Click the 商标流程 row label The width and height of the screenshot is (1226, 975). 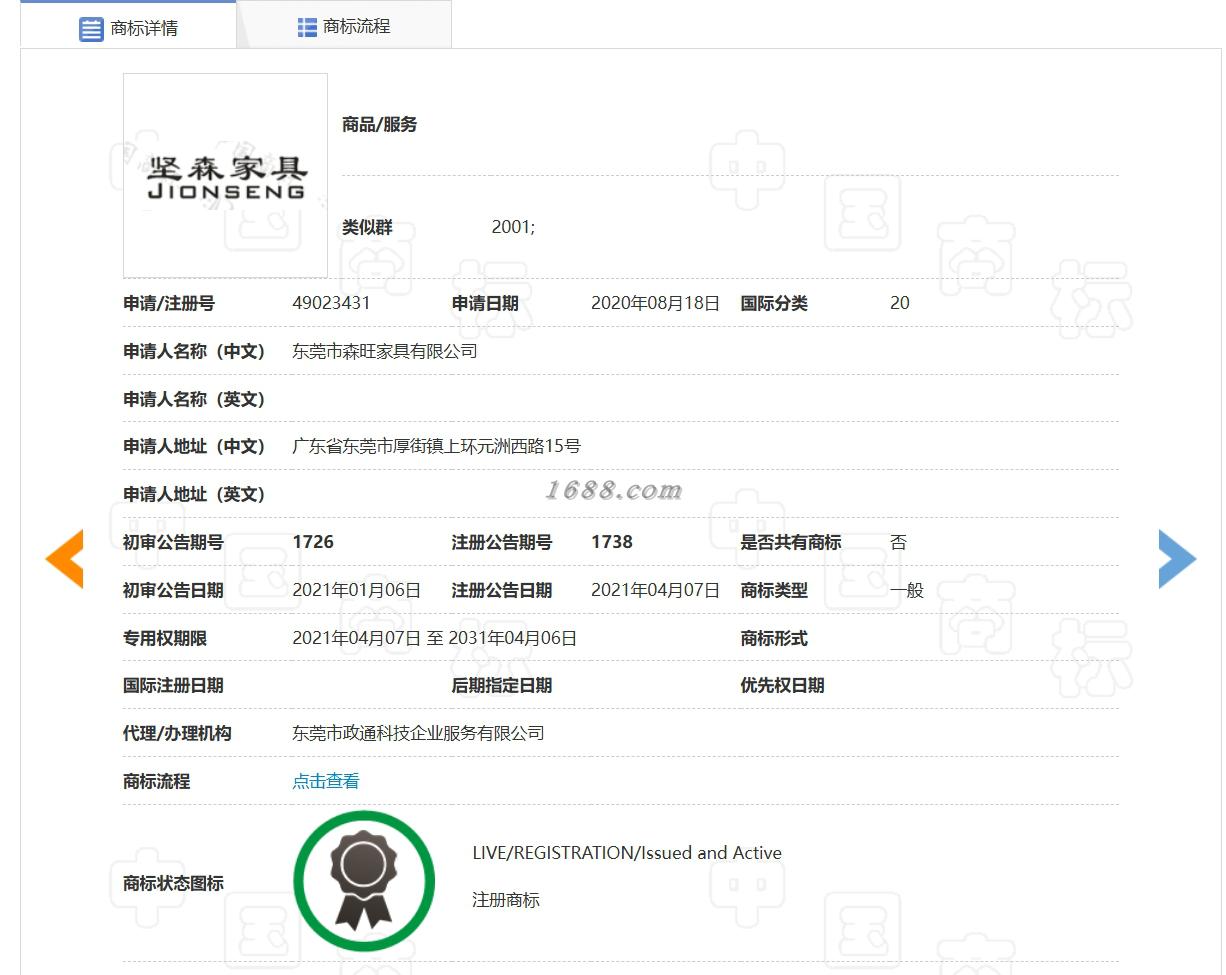click(x=156, y=781)
